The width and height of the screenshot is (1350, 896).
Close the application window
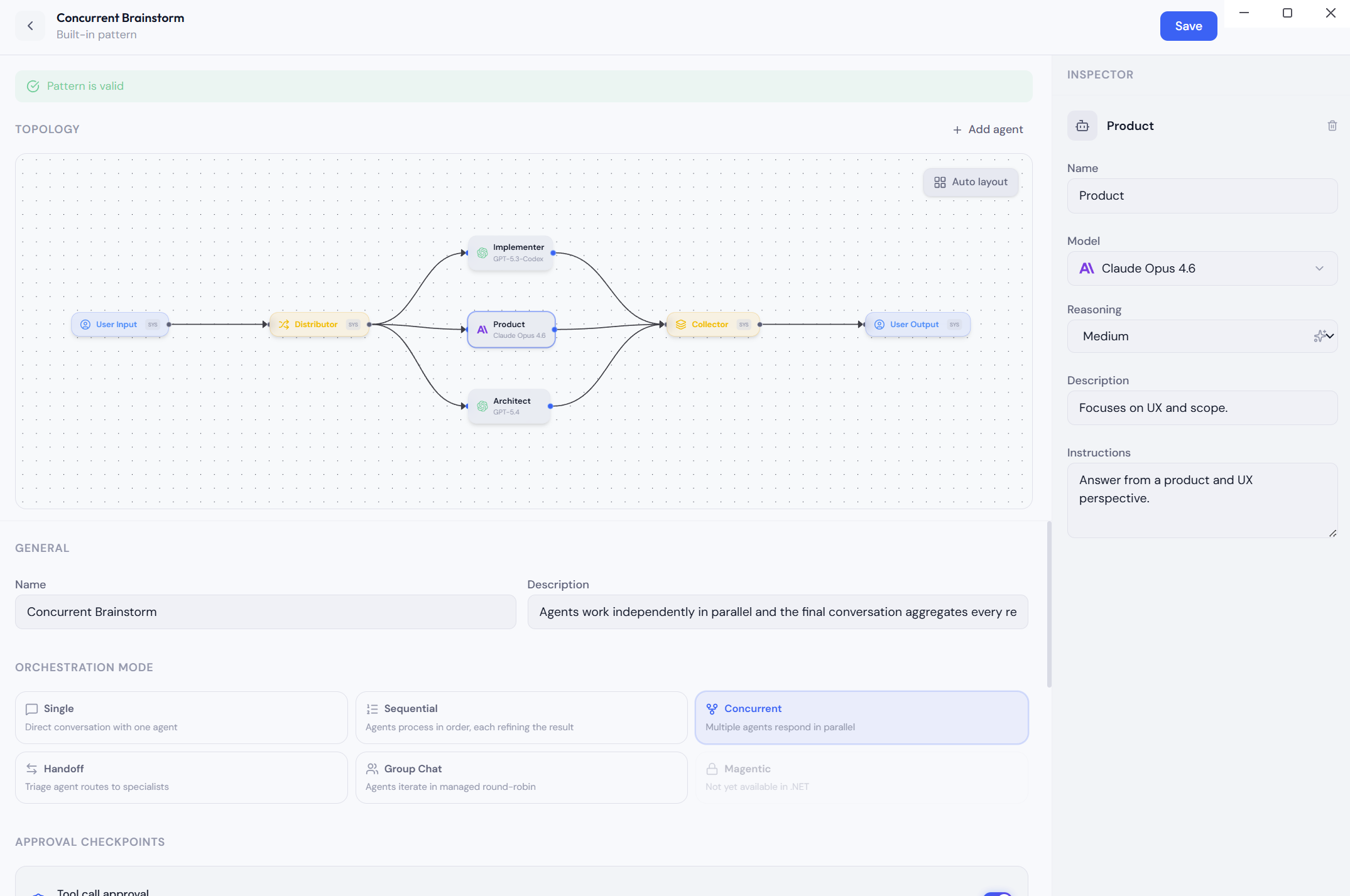tap(1331, 13)
